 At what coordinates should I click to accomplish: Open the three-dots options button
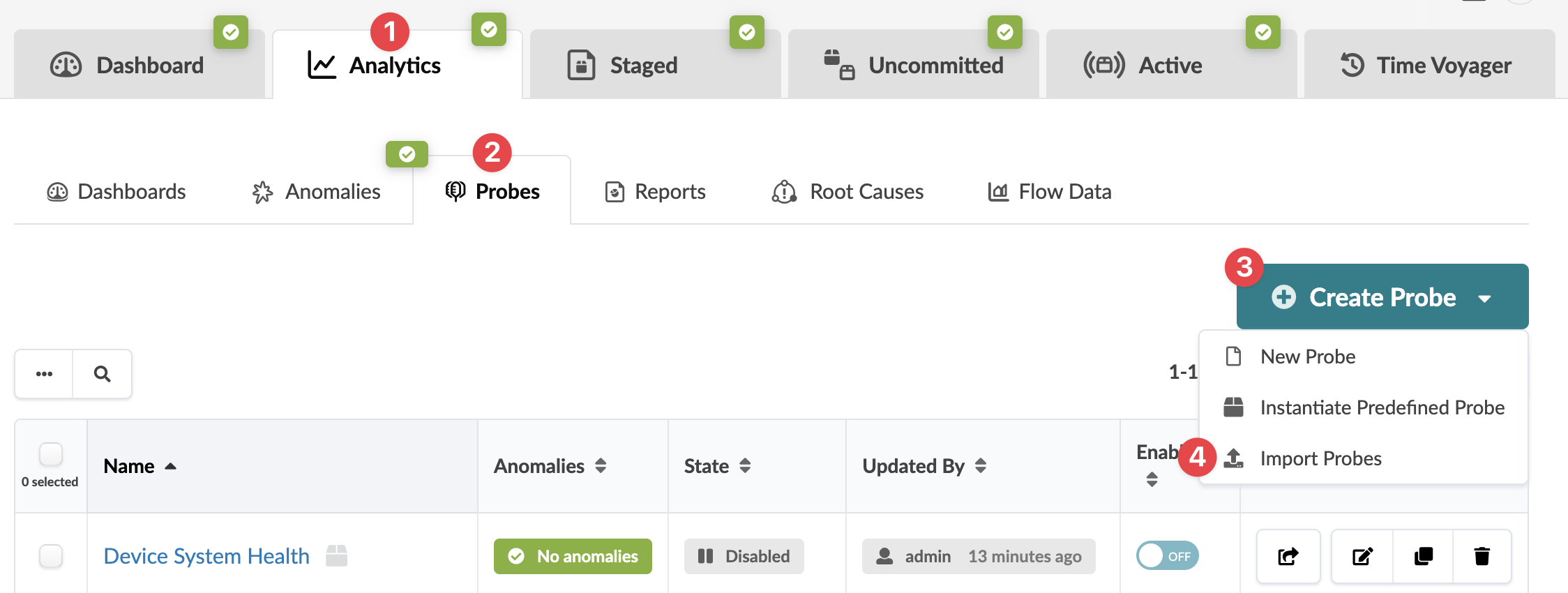(x=44, y=374)
